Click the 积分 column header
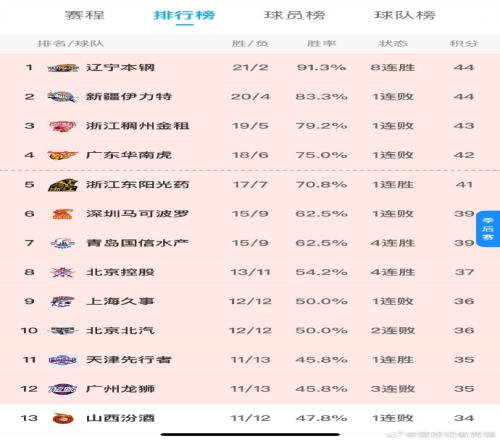The height and width of the screenshot is (440, 500). click(x=464, y=43)
